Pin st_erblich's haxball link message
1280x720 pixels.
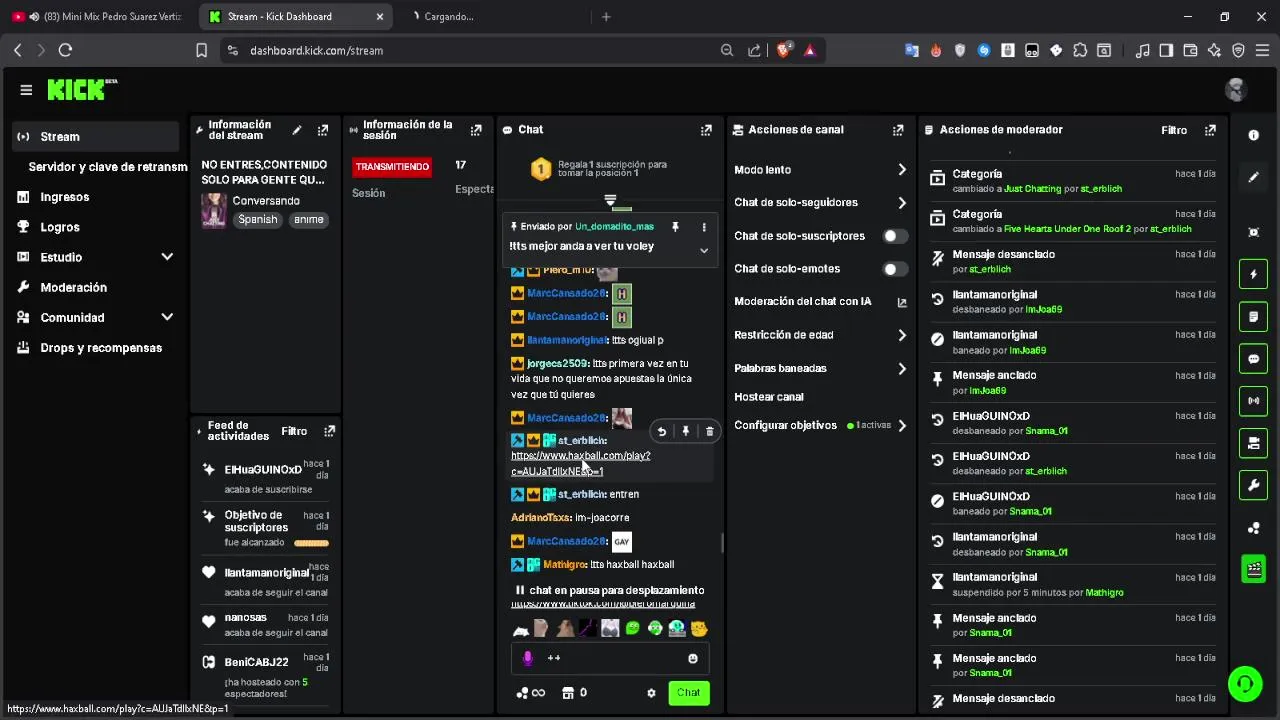pos(685,431)
